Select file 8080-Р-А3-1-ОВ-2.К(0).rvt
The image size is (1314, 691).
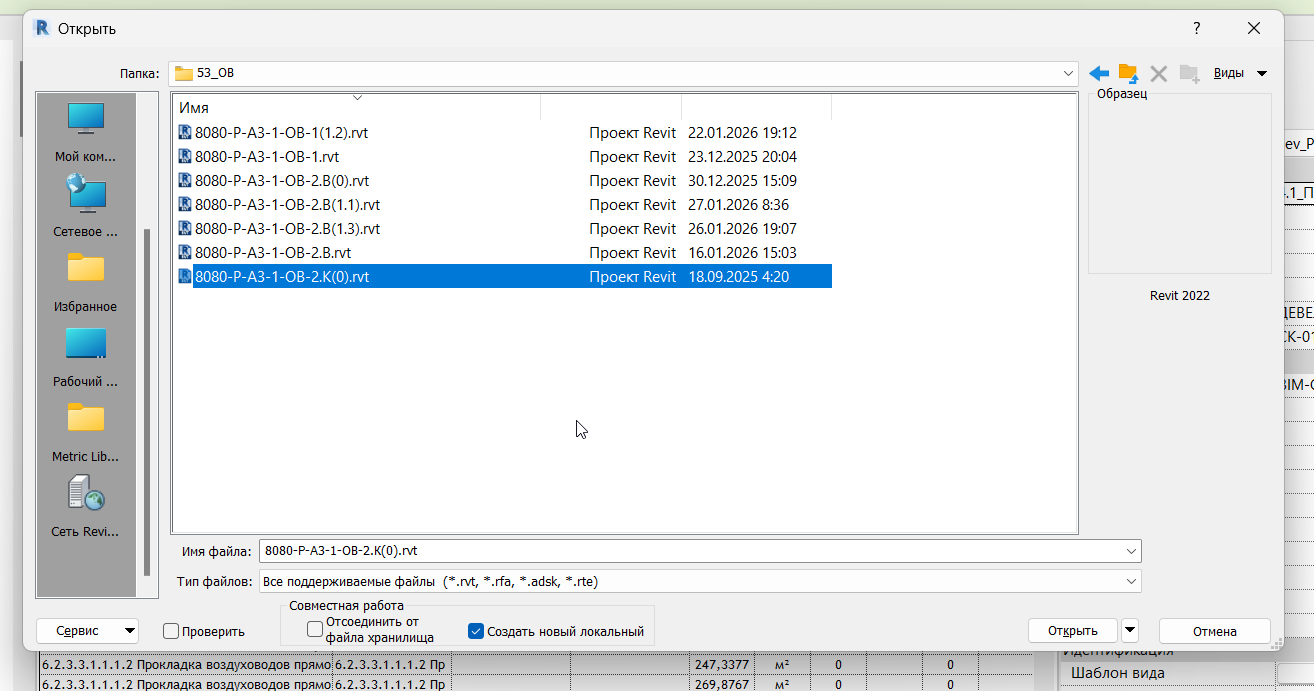point(282,276)
